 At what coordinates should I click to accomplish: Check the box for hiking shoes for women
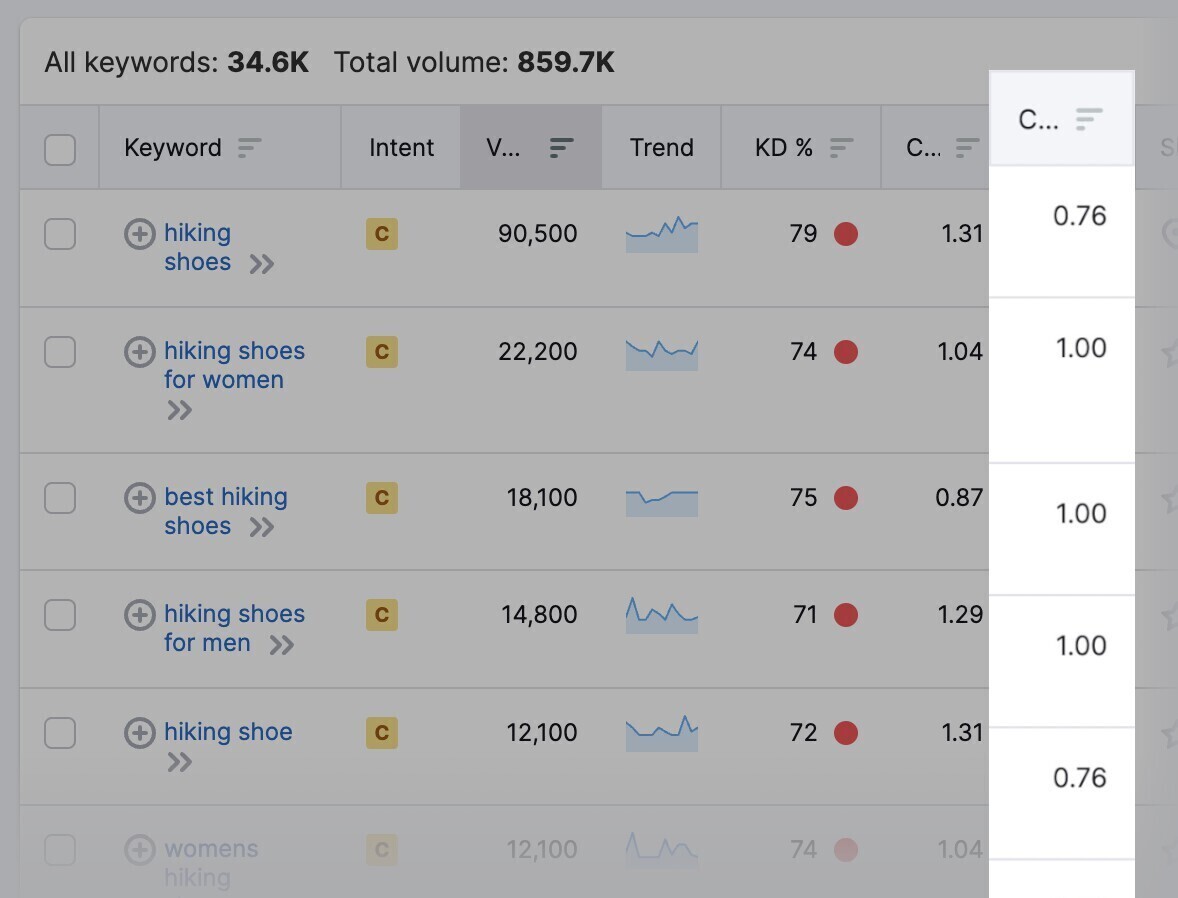coord(60,352)
